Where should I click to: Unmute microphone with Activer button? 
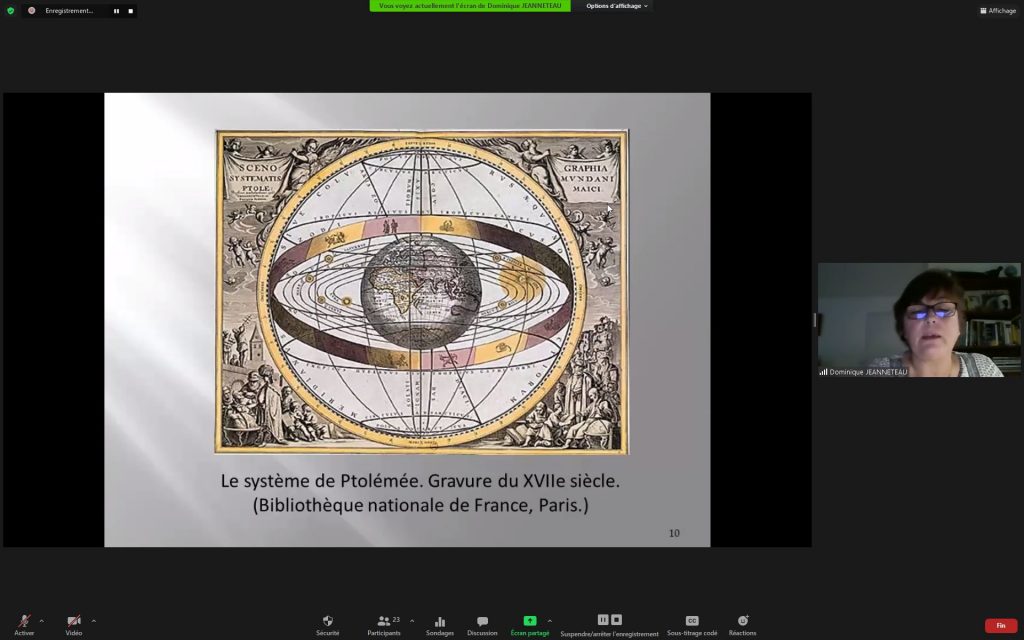(x=24, y=625)
